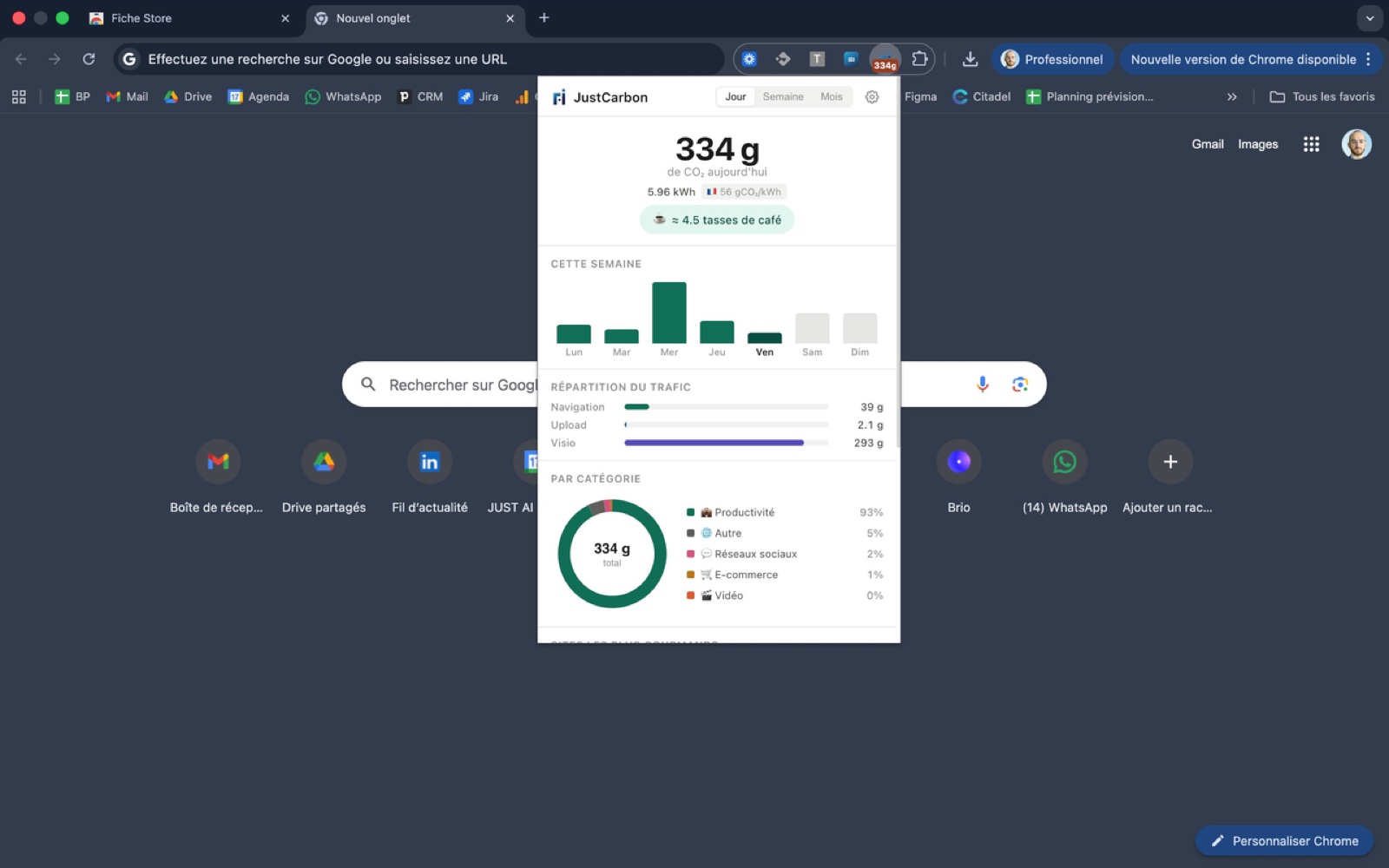
Task: Click the Visio traffic progress bar
Action: [x=726, y=443]
